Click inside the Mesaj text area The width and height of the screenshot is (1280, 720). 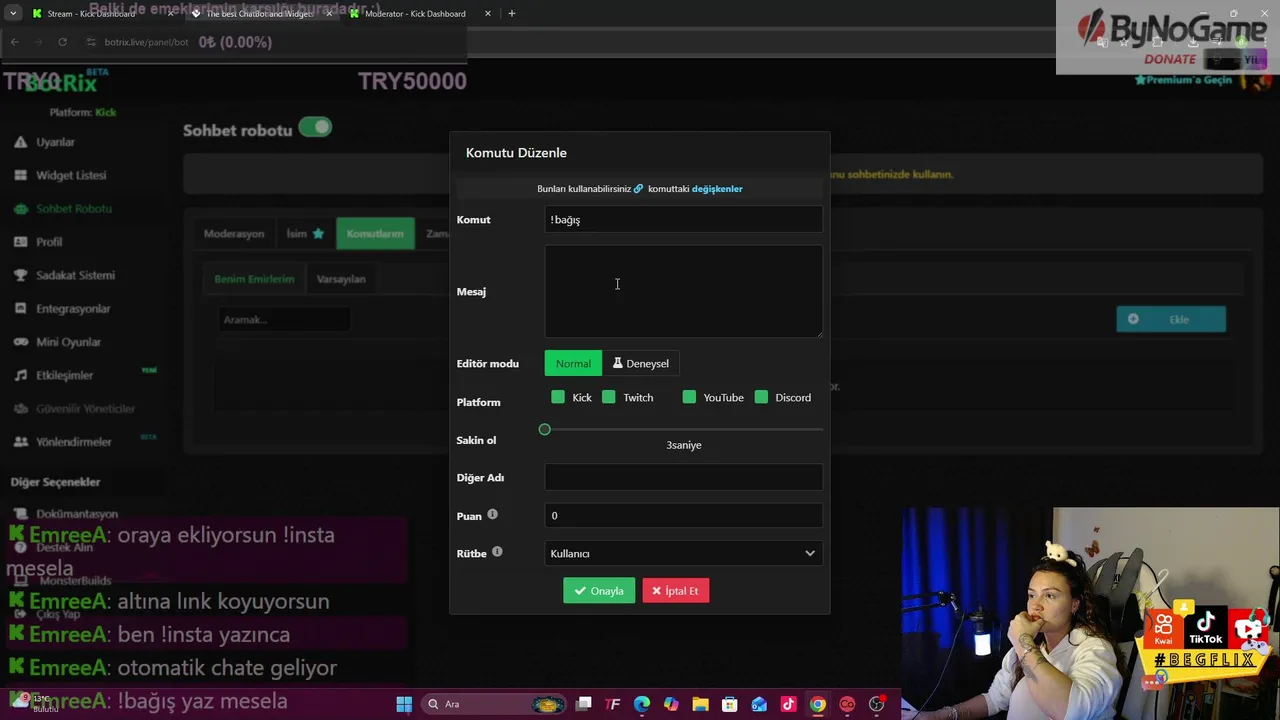point(684,291)
